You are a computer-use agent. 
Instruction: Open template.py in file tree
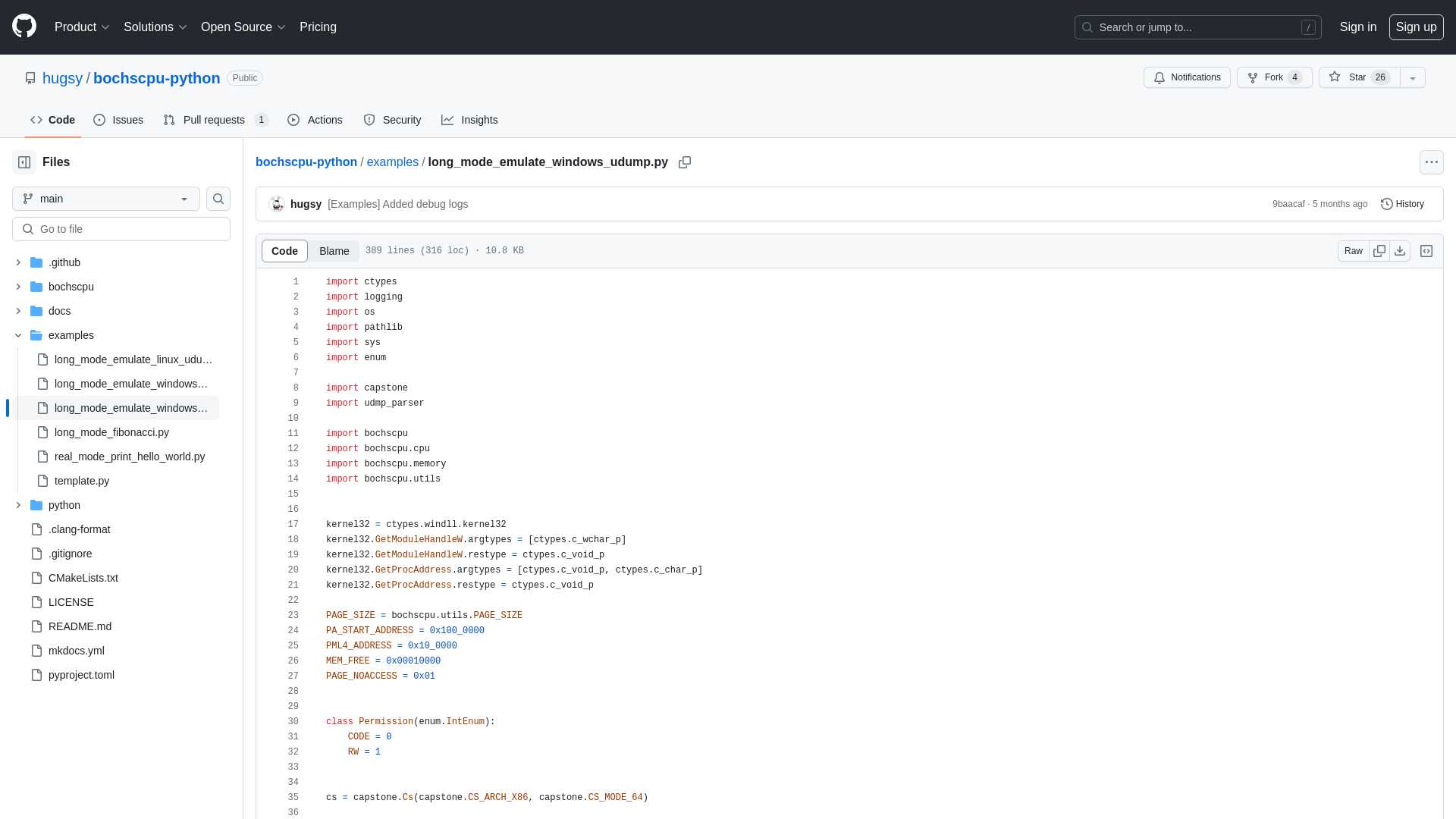click(82, 481)
